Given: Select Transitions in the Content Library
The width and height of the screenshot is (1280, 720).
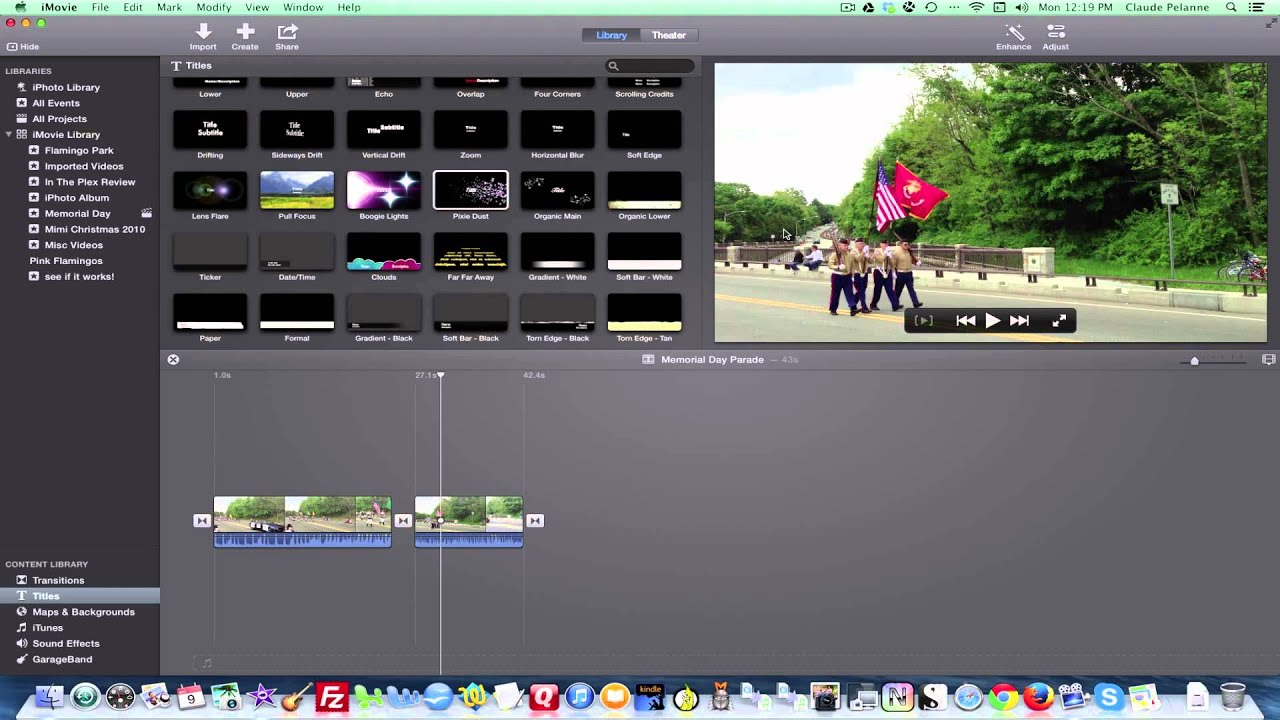Looking at the screenshot, I should click(57, 580).
